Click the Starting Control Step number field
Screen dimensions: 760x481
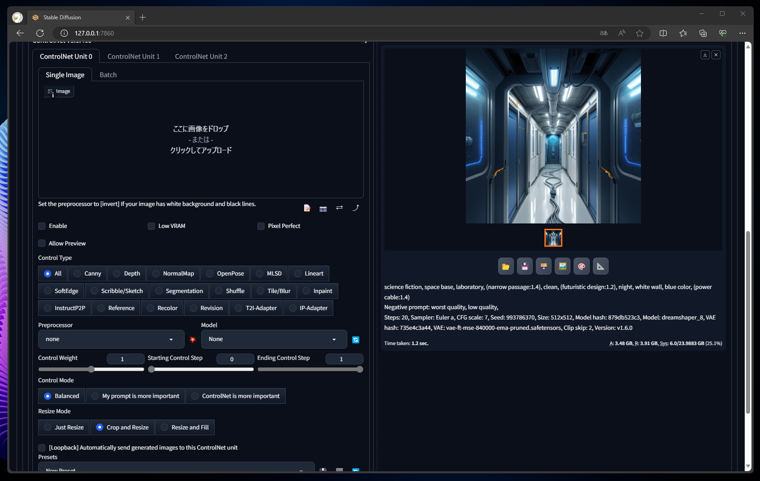point(235,359)
